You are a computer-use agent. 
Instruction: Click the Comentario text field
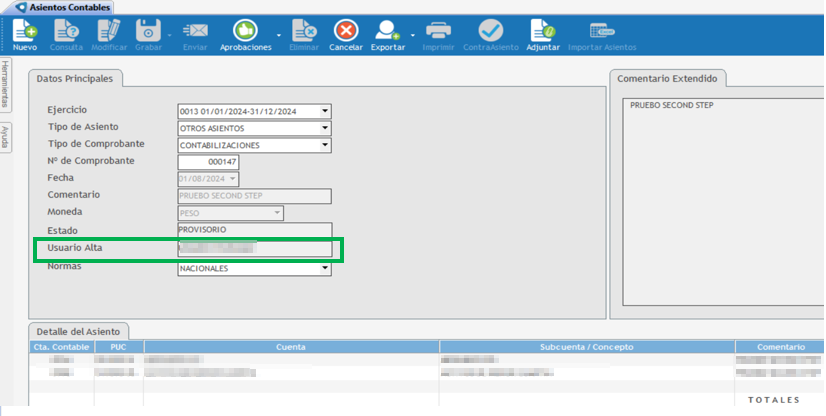tap(254, 196)
